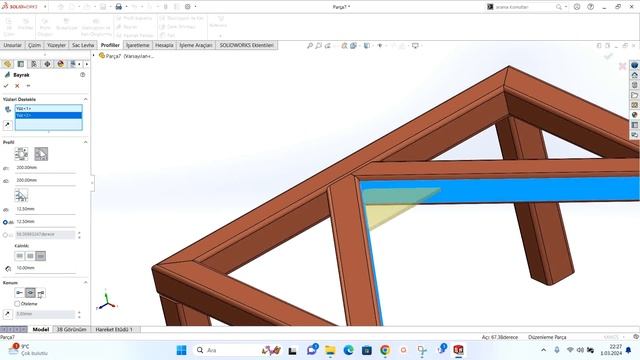This screenshot has height=360, width=640.
Task: Open the 3B Görünüm bottom tab
Action: pos(71,329)
